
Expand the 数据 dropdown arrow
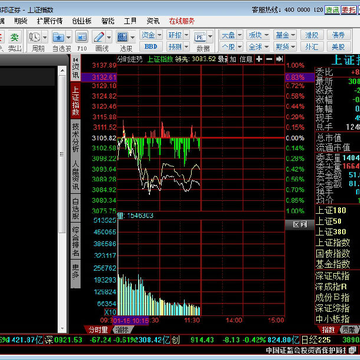coord(210,36)
